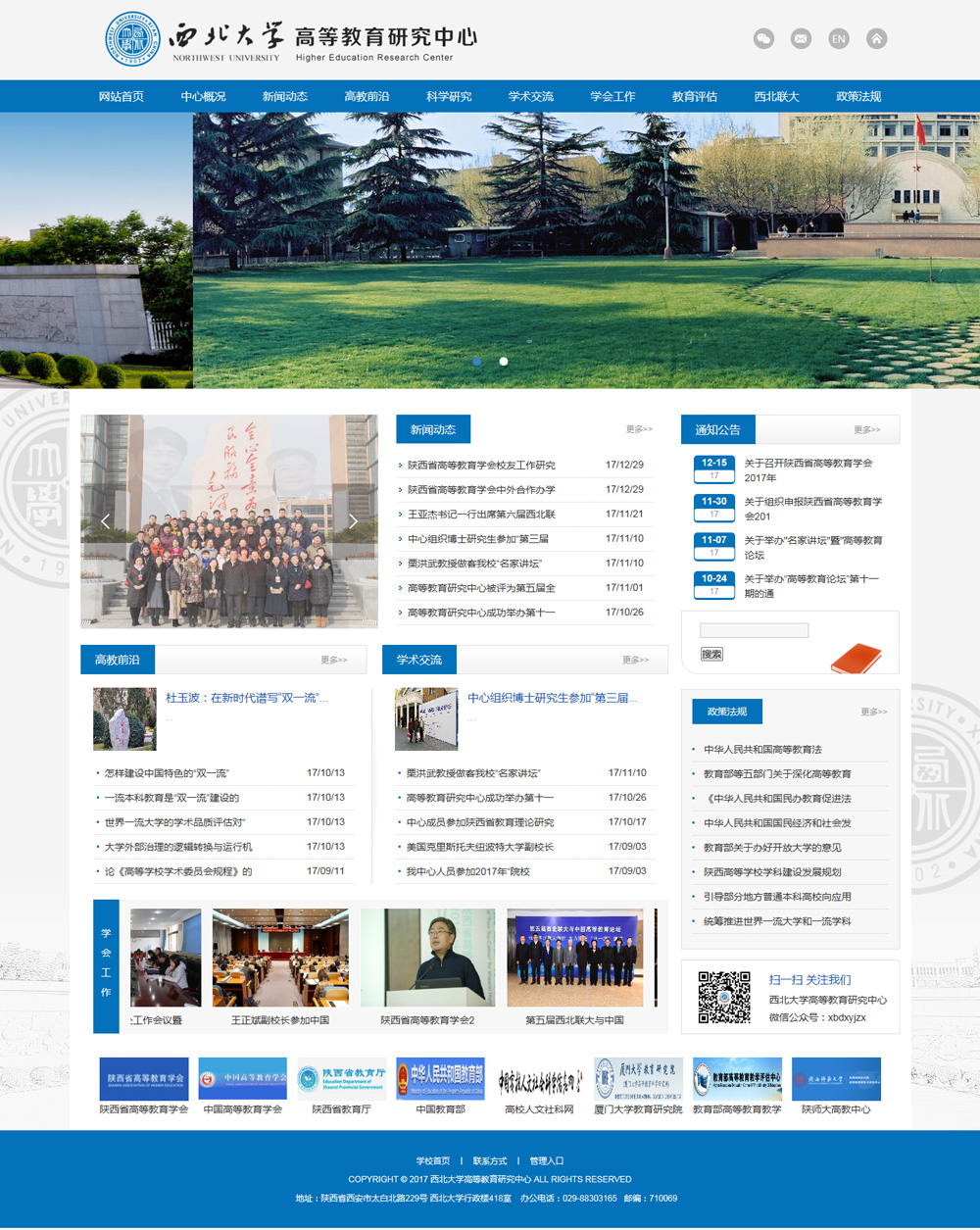This screenshot has width=980, height=1230.
Task: Select the first banner carousel dot
Action: (477, 361)
